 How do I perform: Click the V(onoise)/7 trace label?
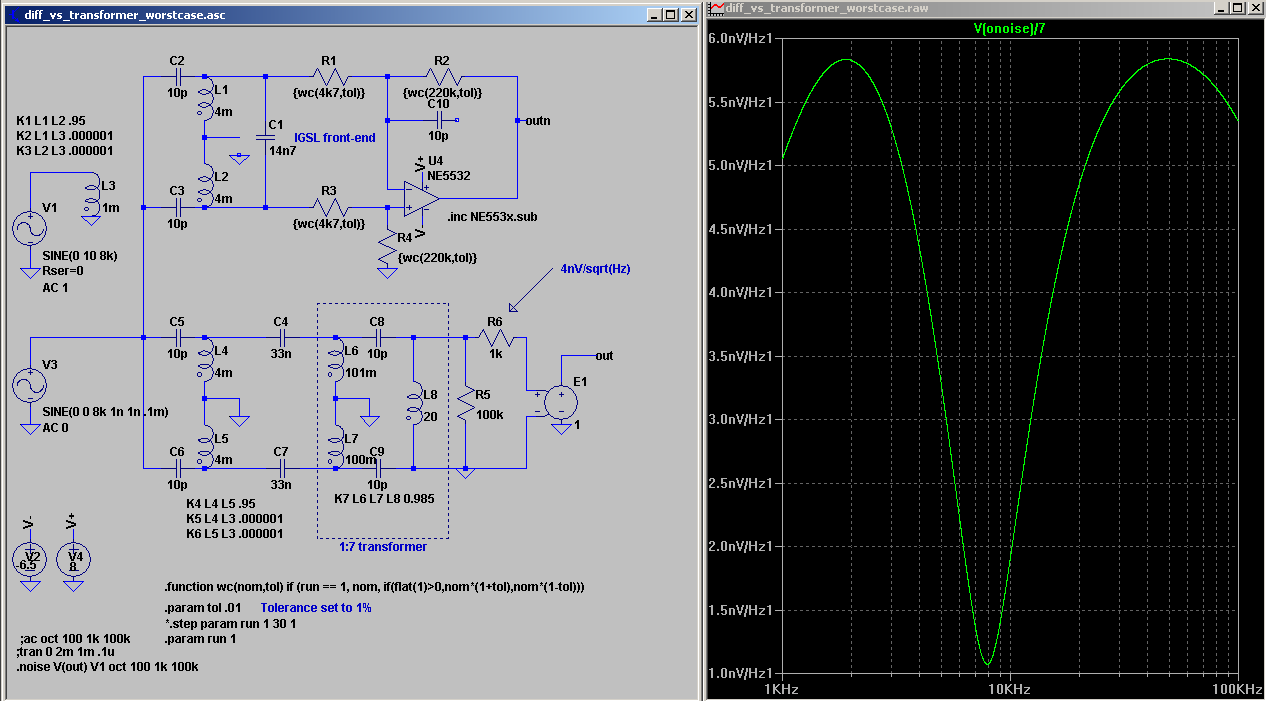pyautogui.click(x=1010, y=29)
